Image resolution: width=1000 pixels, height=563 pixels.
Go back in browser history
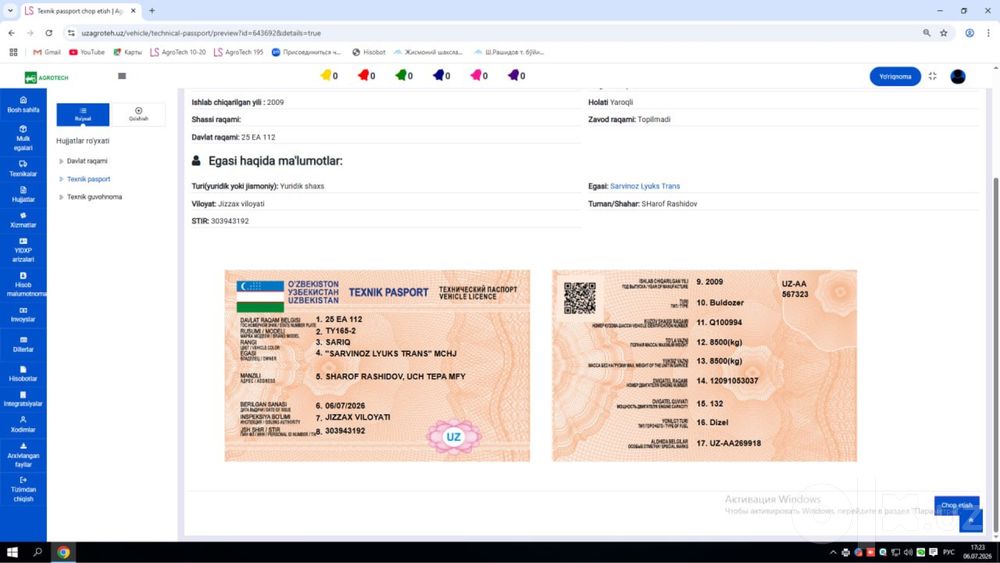click(11, 33)
